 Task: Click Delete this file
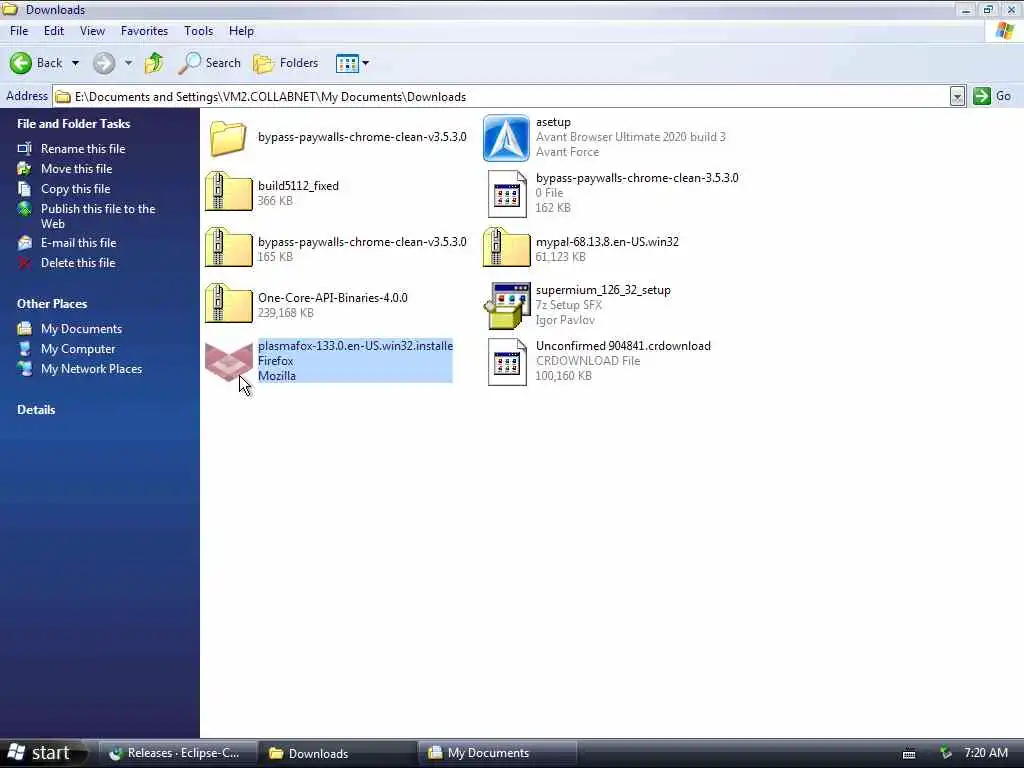coord(78,263)
